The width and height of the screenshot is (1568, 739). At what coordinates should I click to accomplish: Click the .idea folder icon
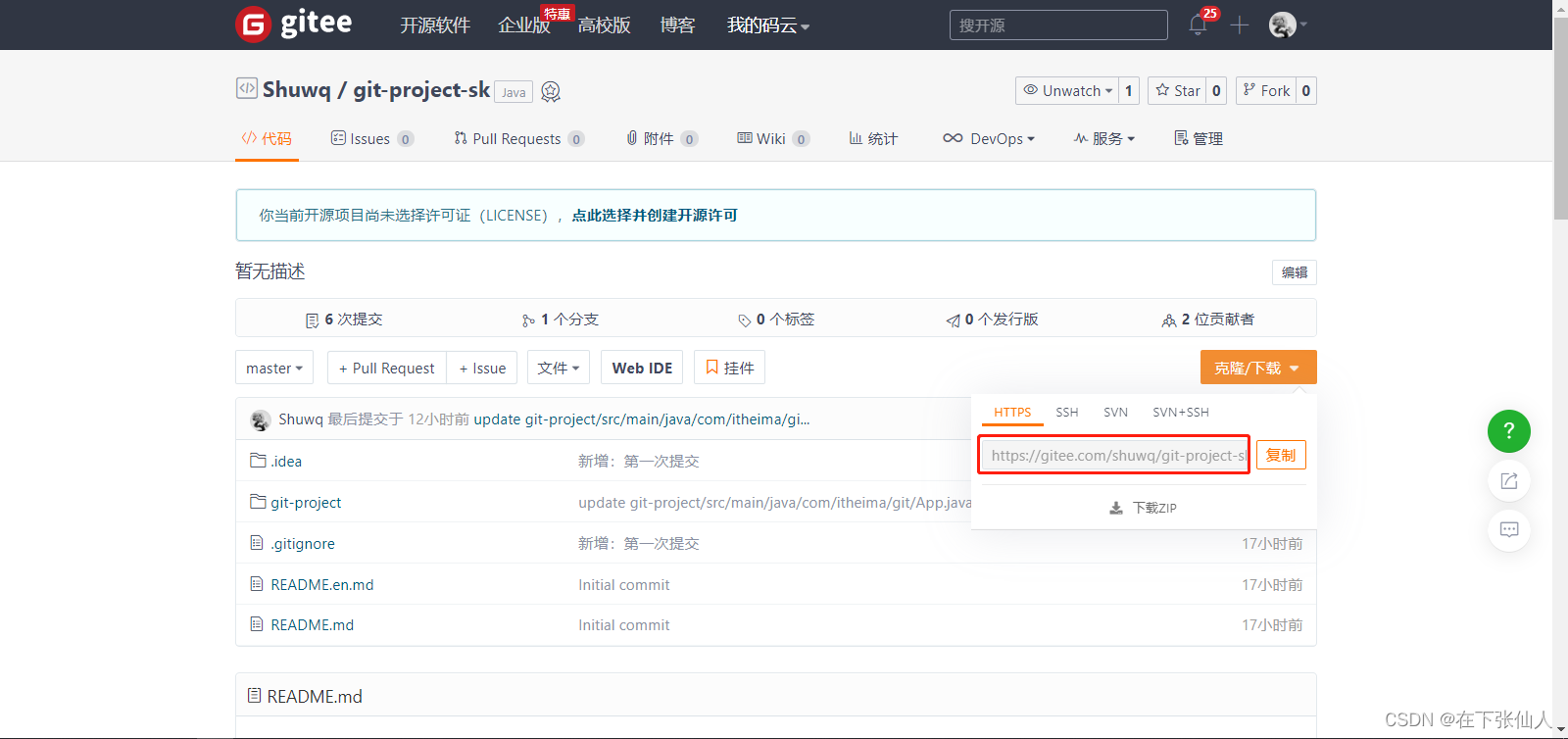pos(258,461)
